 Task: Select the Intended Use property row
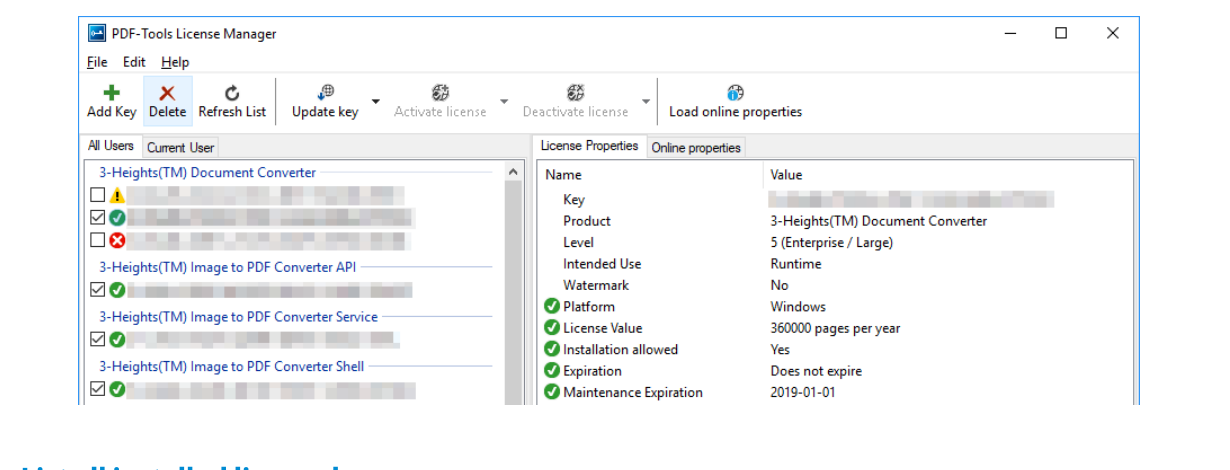(836, 264)
